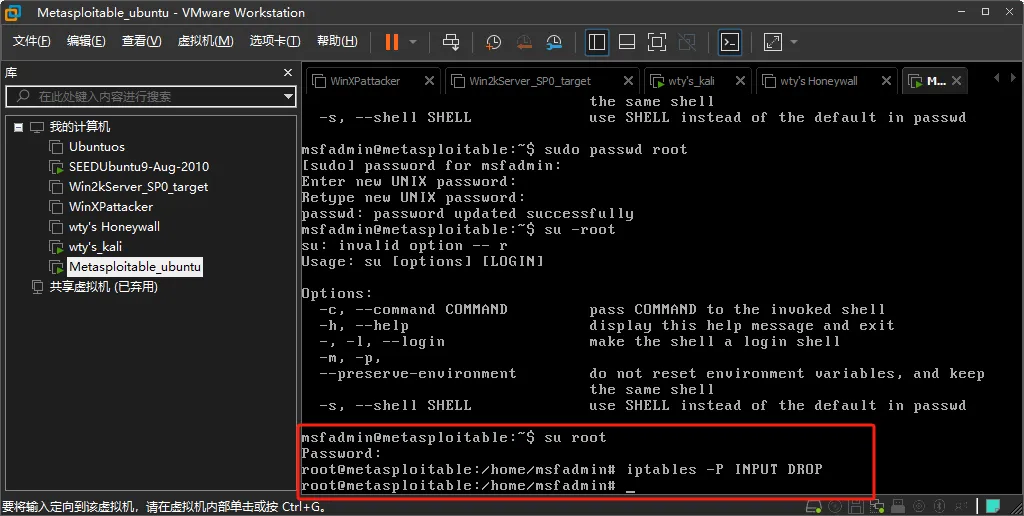
Task: Select Ubuntuos in the library tree
Action: (x=97, y=147)
